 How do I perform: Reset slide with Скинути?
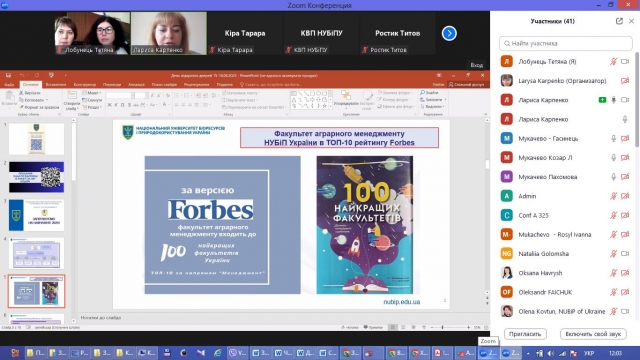pyautogui.click(x=92, y=100)
